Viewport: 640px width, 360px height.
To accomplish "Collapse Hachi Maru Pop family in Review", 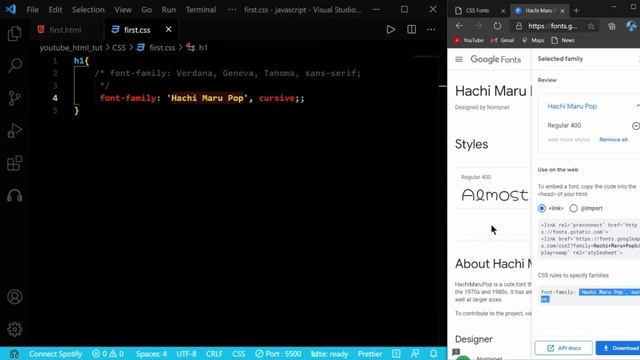I will [638, 106].
